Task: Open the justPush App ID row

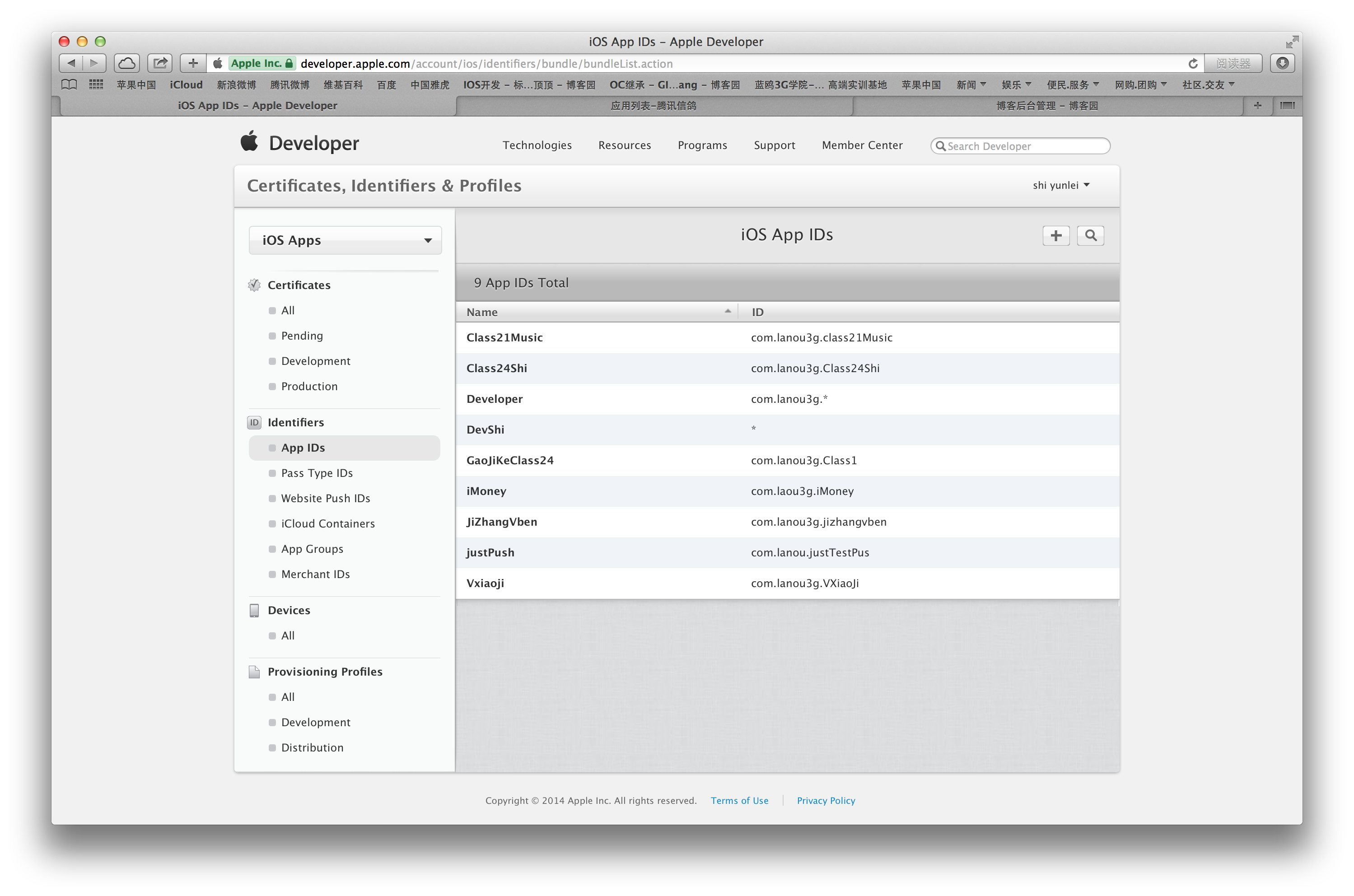Action: pos(787,553)
